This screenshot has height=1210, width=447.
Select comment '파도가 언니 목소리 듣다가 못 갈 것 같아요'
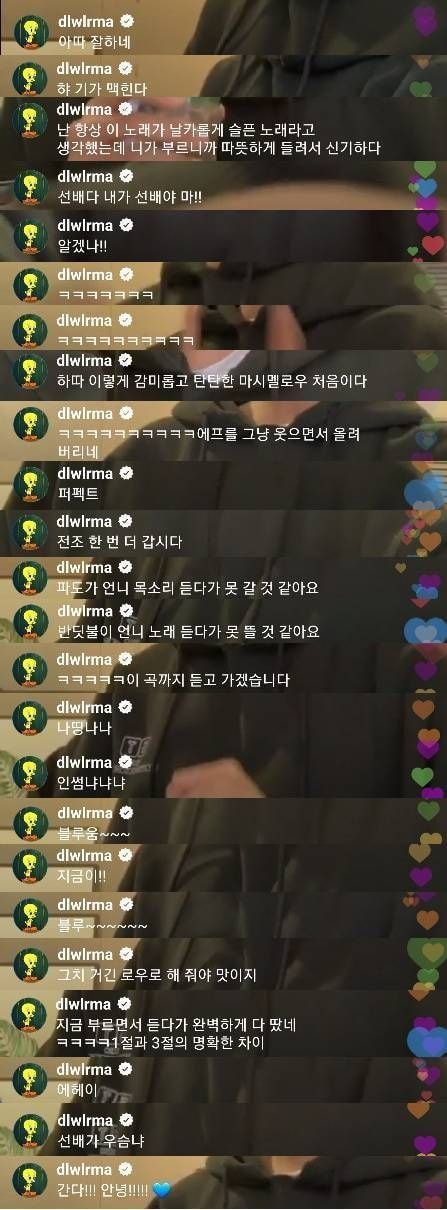coord(188,588)
